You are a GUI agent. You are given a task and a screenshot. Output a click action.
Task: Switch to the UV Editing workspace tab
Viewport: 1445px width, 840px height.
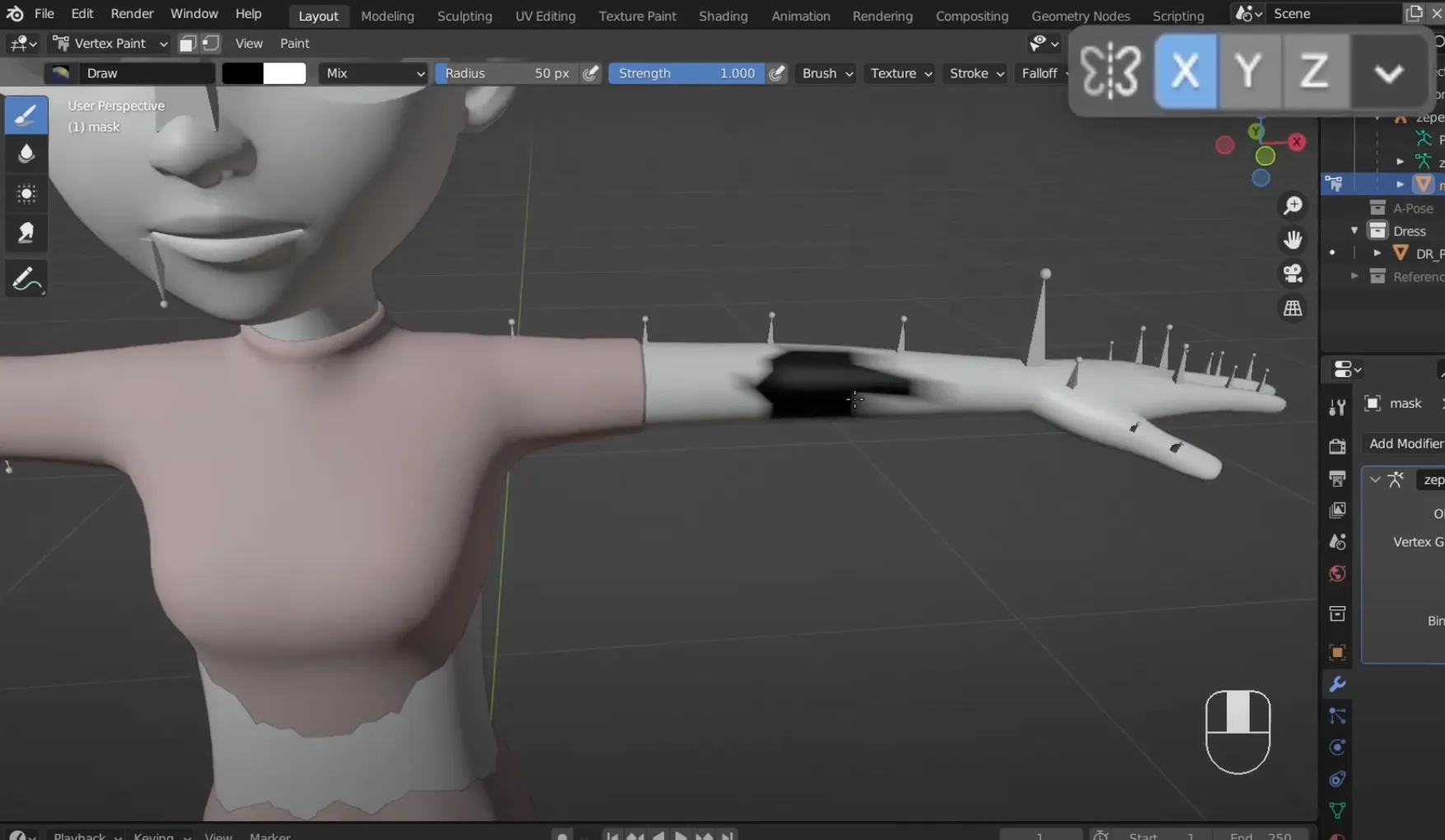coord(545,16)
